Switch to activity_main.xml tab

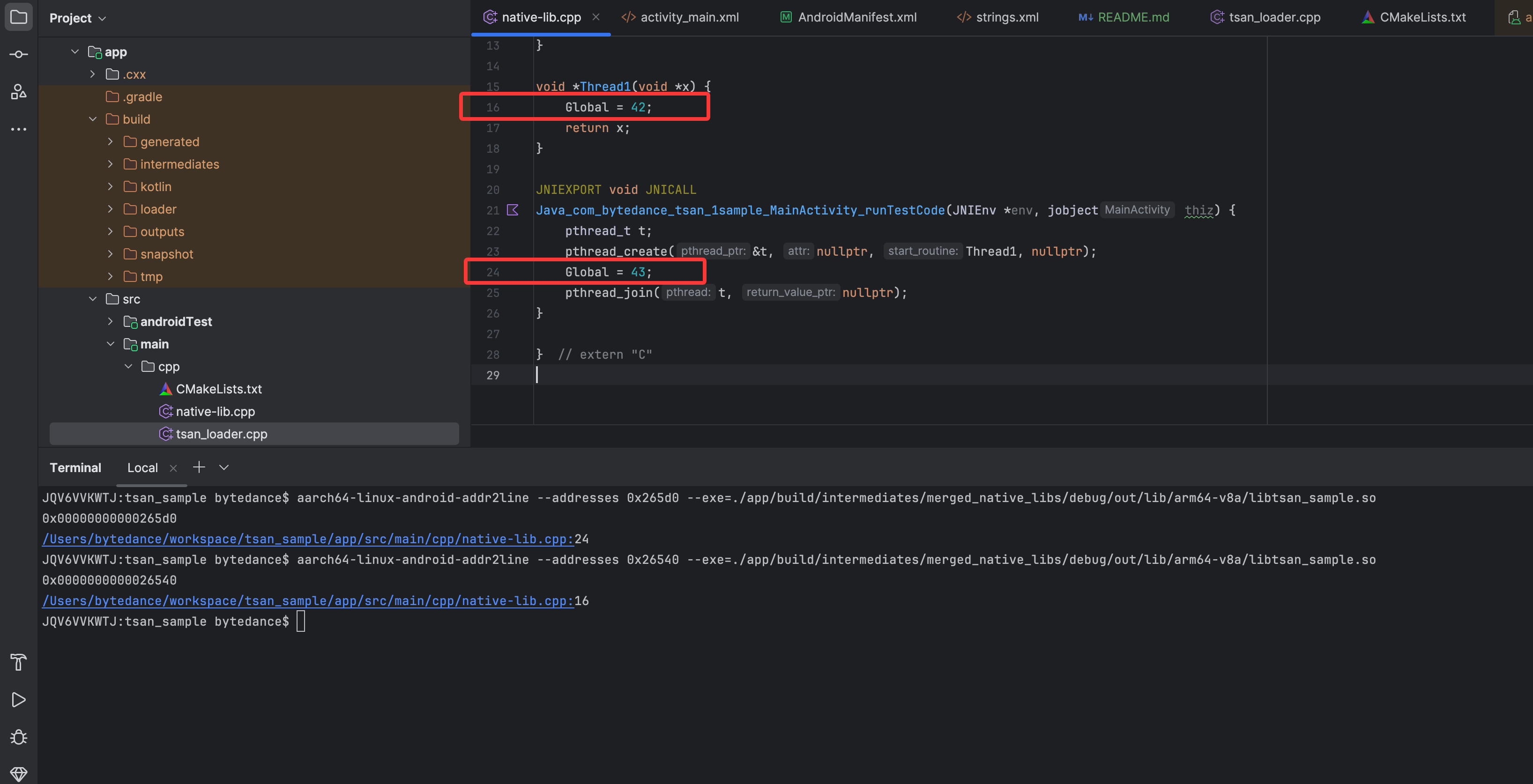(x=680, y=17)
